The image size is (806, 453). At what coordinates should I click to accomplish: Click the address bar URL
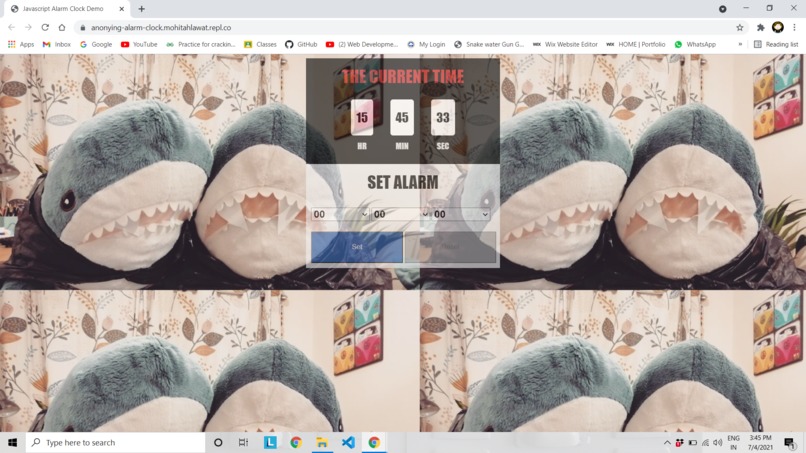[161, 28]
